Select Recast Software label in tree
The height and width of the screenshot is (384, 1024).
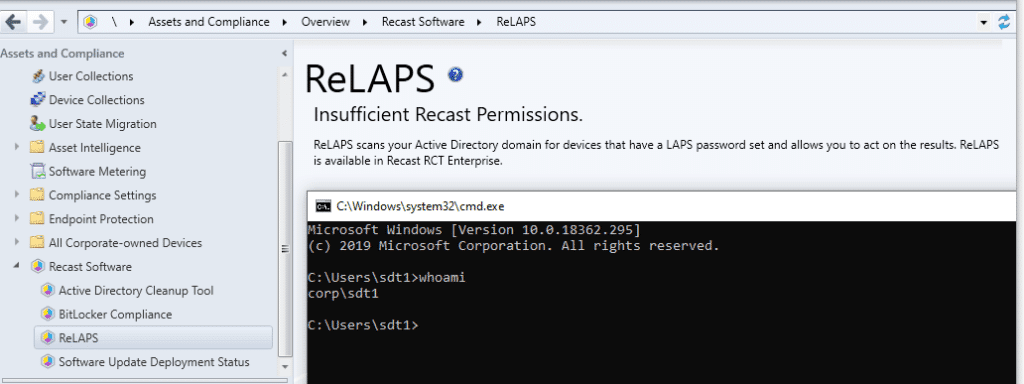coord(90,267)
